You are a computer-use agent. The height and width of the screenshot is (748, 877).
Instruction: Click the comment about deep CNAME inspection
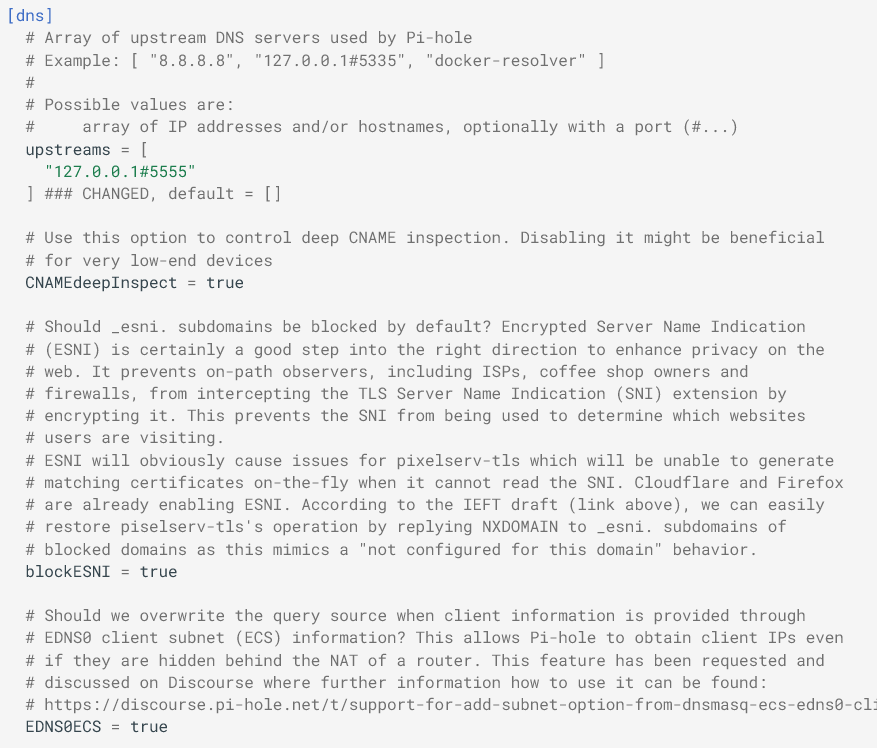(425, 238)
